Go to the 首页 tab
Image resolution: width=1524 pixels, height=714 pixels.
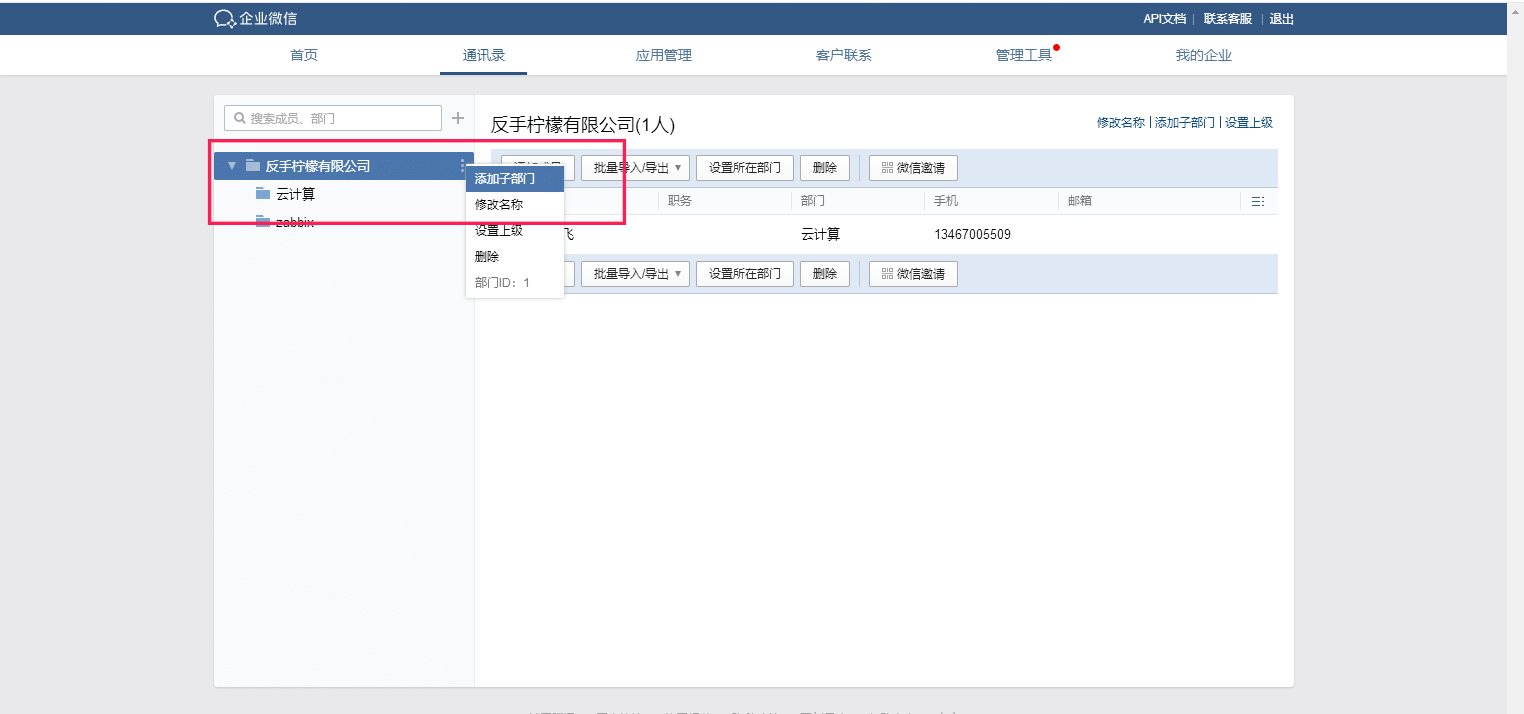point(304,55)
